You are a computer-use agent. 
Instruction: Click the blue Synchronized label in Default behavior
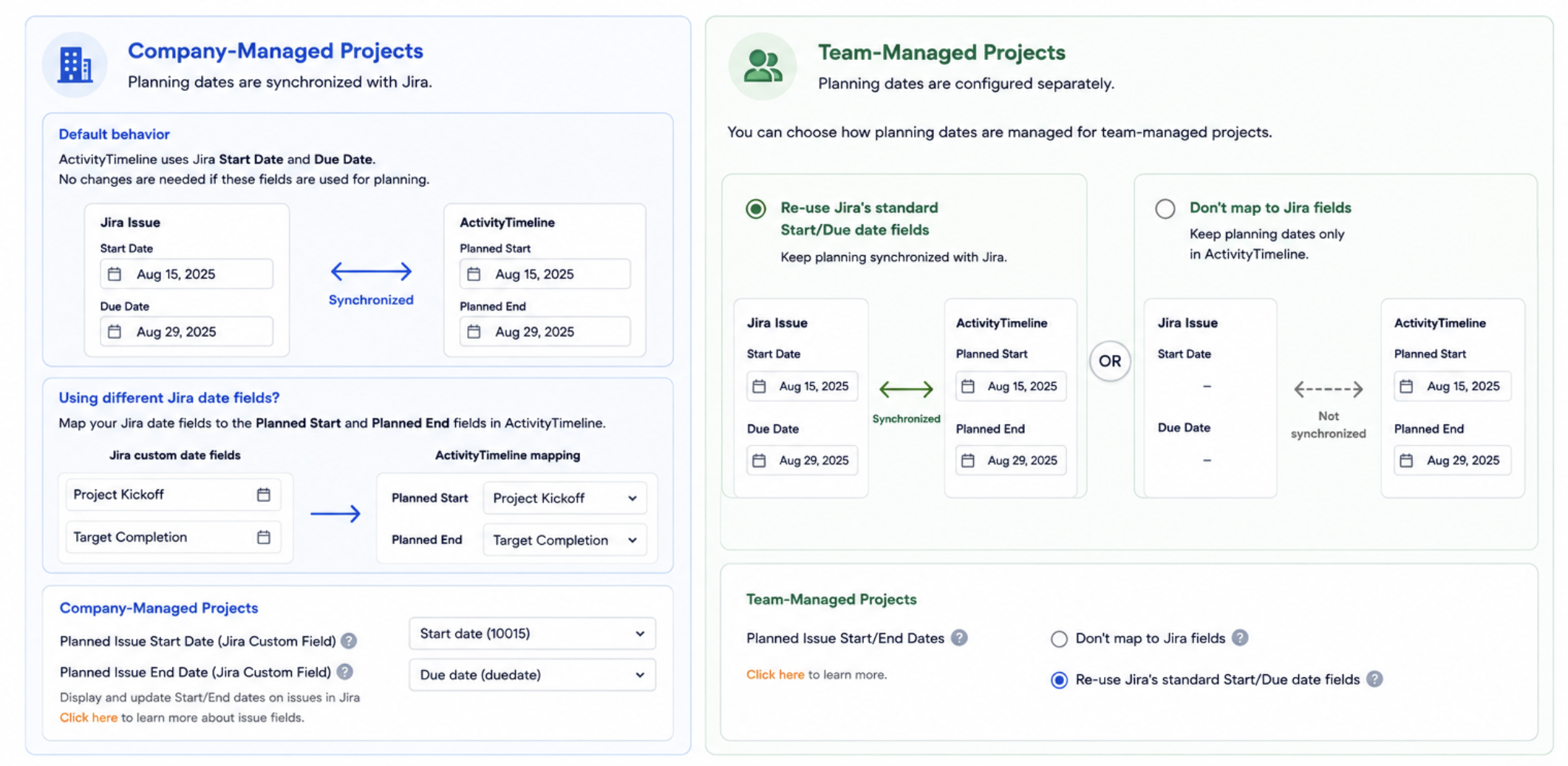click(371, 300)
